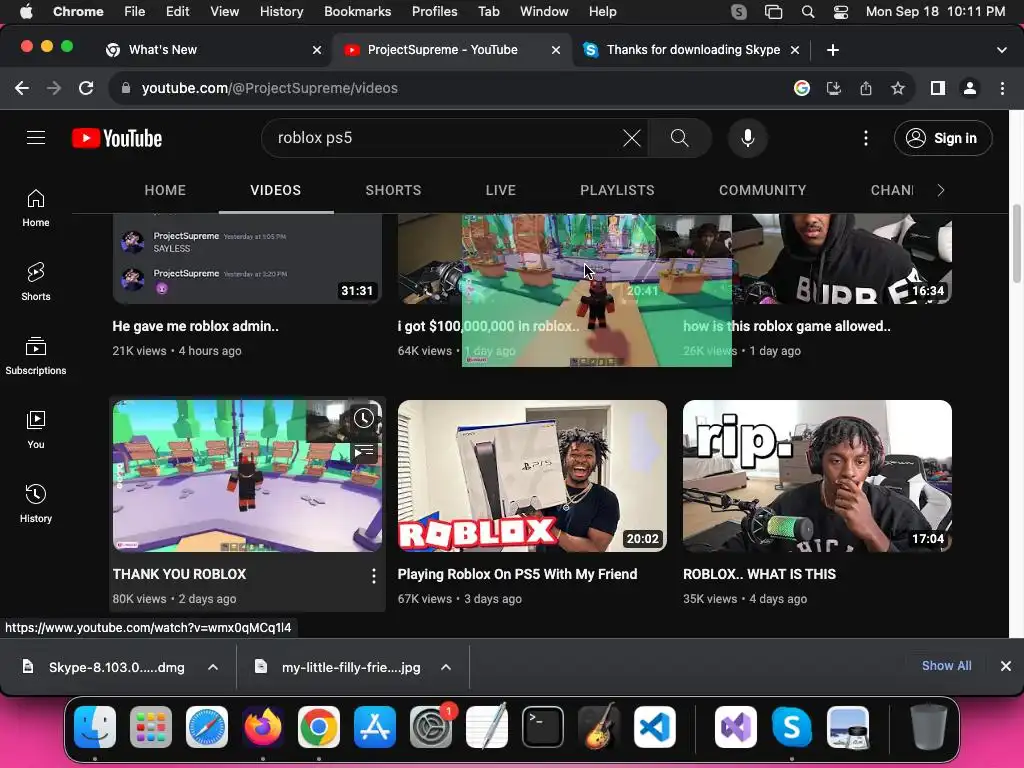Open the History menu in menu bar
The height and width of the screenshot is (768, 1024).
click(x=281, y=12)
